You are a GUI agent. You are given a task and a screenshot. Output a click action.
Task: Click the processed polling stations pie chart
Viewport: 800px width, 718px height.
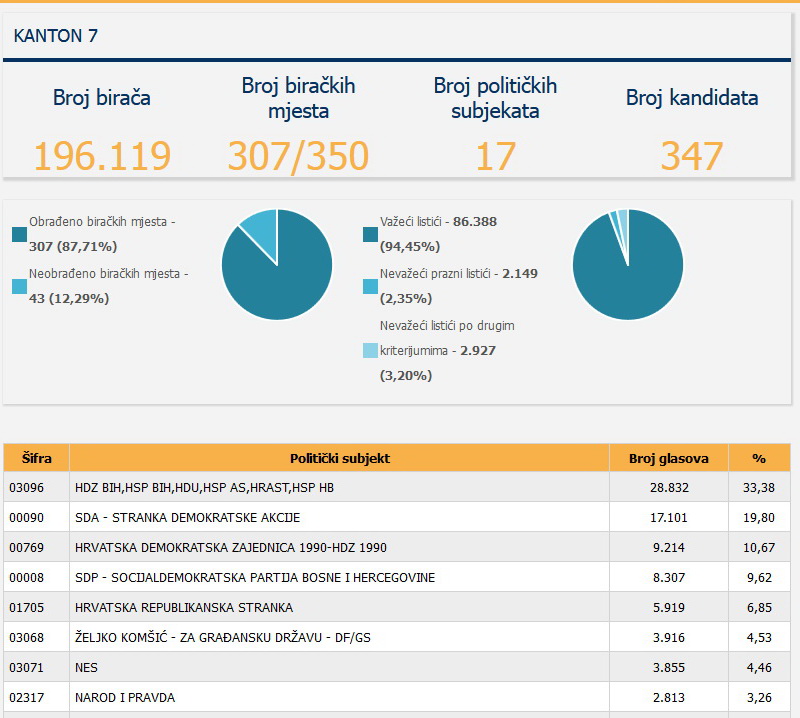(277, 265)
